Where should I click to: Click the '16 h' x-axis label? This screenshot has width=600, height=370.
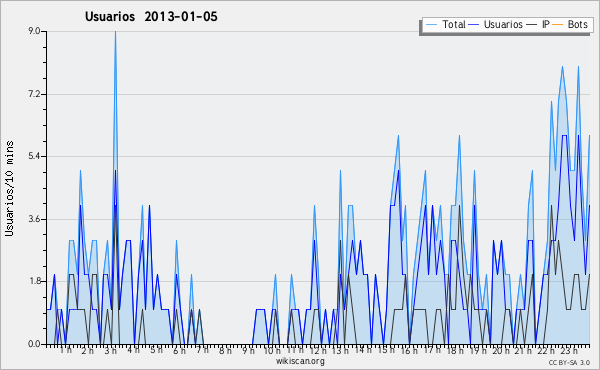(x=409, y=350)
